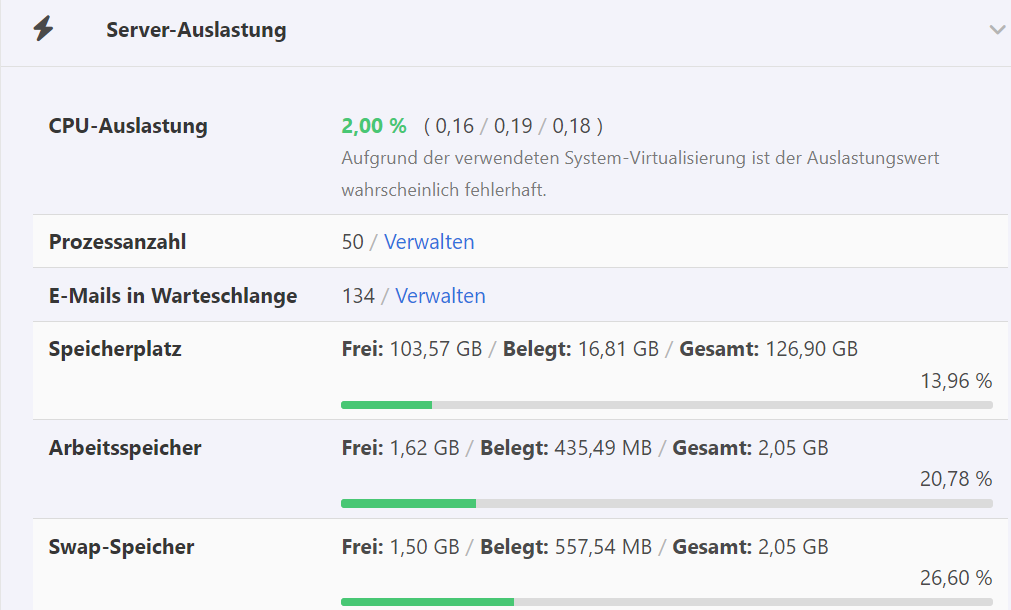Viewport: 1011px width, 610px height.
Task: Click the Speicherplatz usage progress bar
Action: tap(666, 405)
